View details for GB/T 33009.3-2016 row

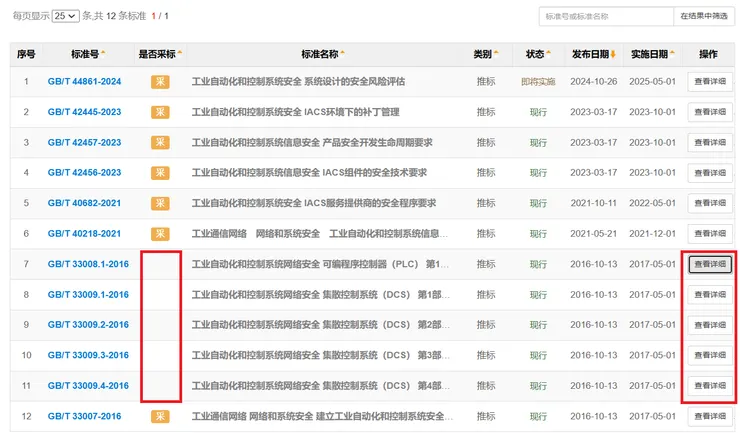click(710, 355)
